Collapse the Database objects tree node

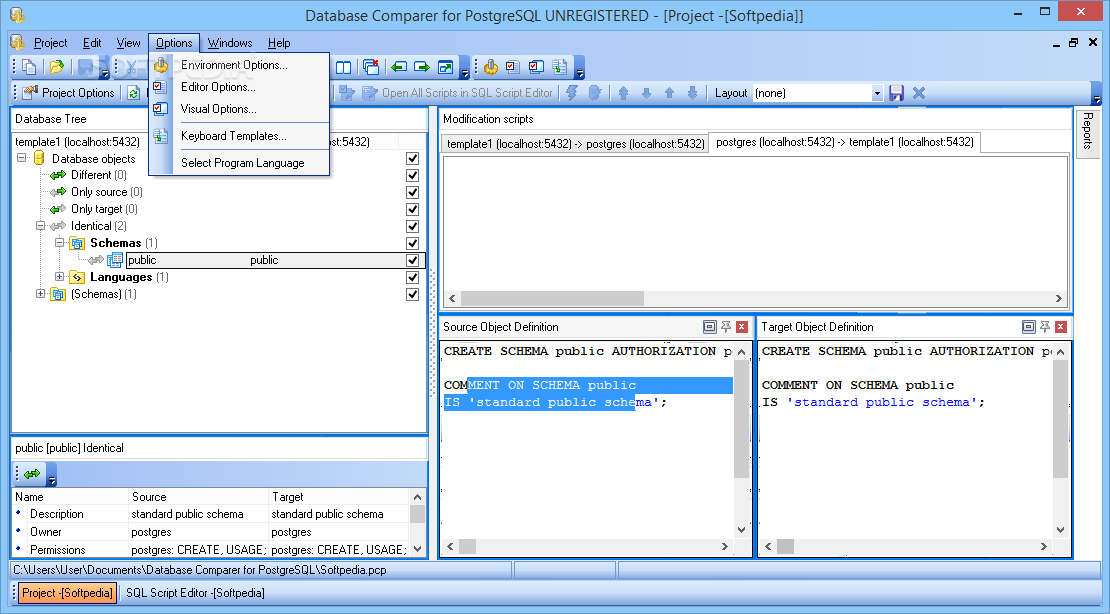pos(21,158)
